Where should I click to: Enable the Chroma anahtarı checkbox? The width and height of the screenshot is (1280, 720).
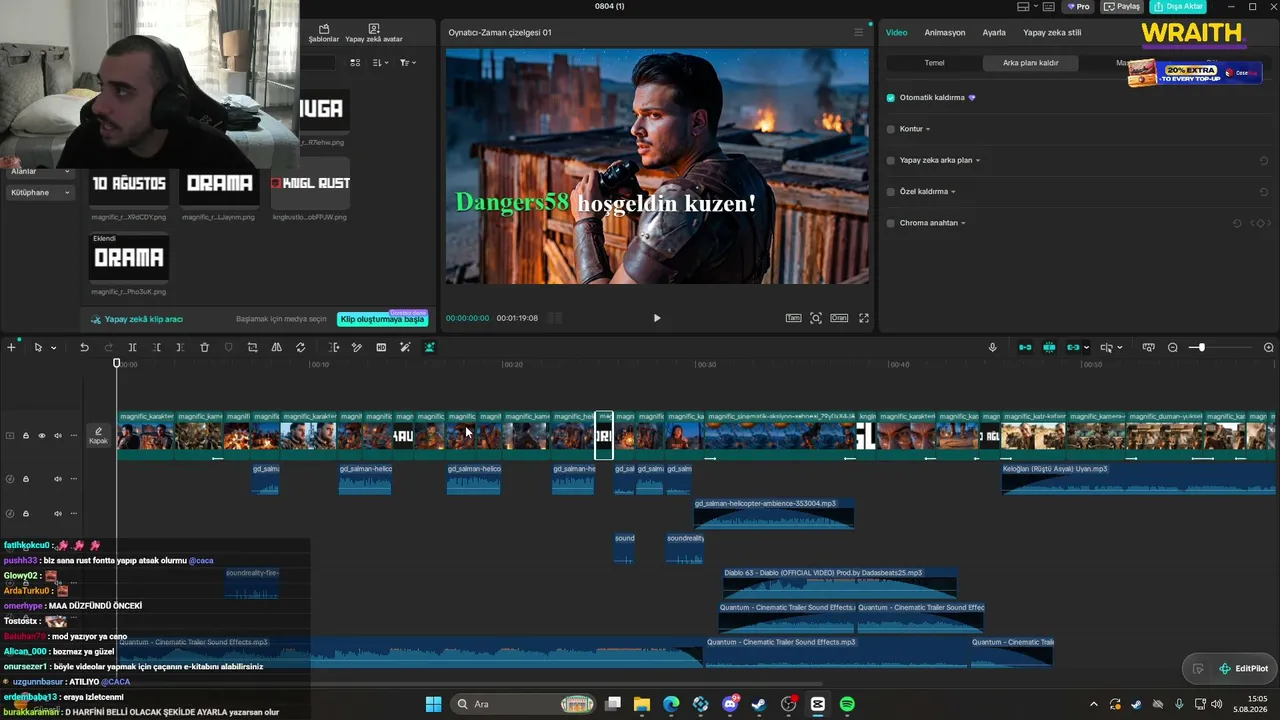point(891,223)
